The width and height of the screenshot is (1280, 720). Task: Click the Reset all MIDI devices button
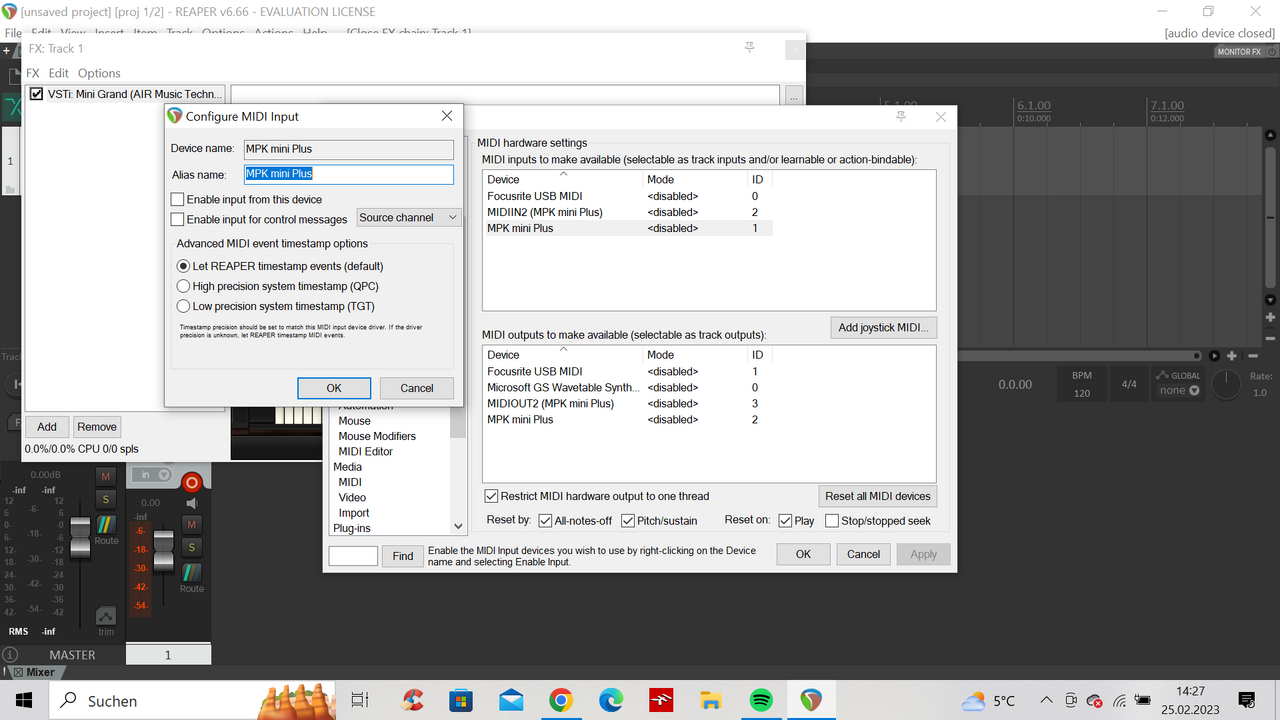point(877,496)
